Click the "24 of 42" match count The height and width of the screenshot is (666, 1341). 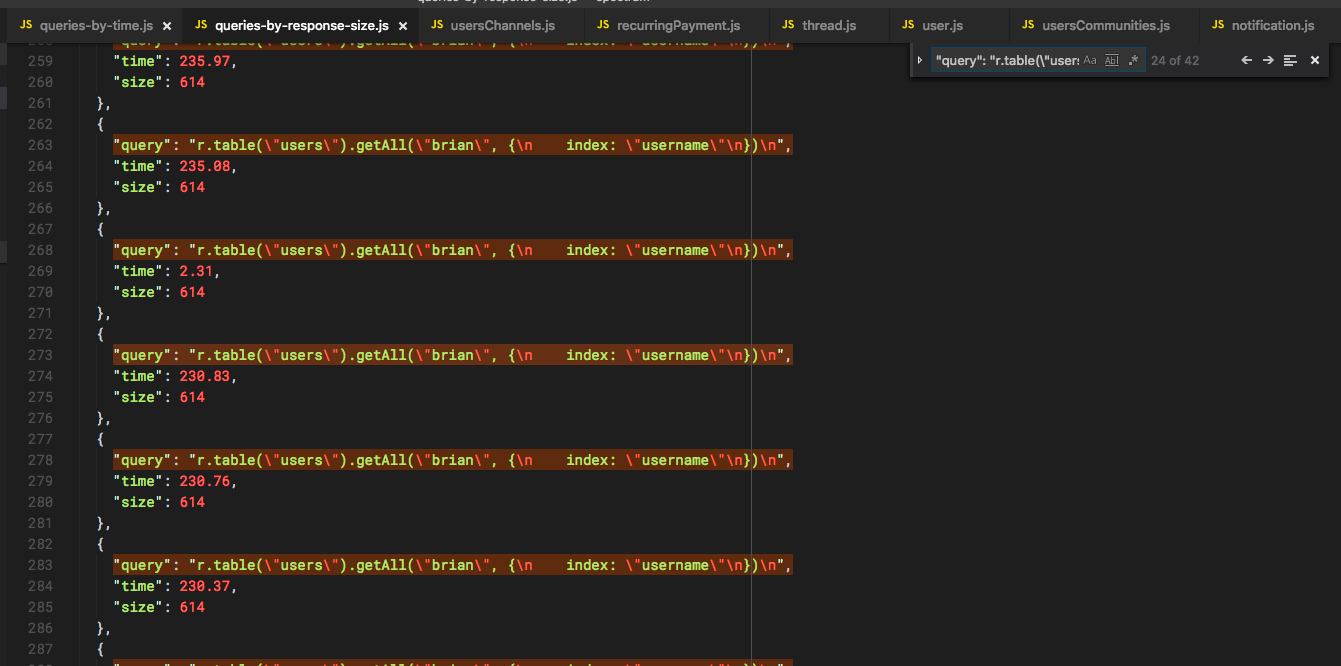tap(1175, 60)
